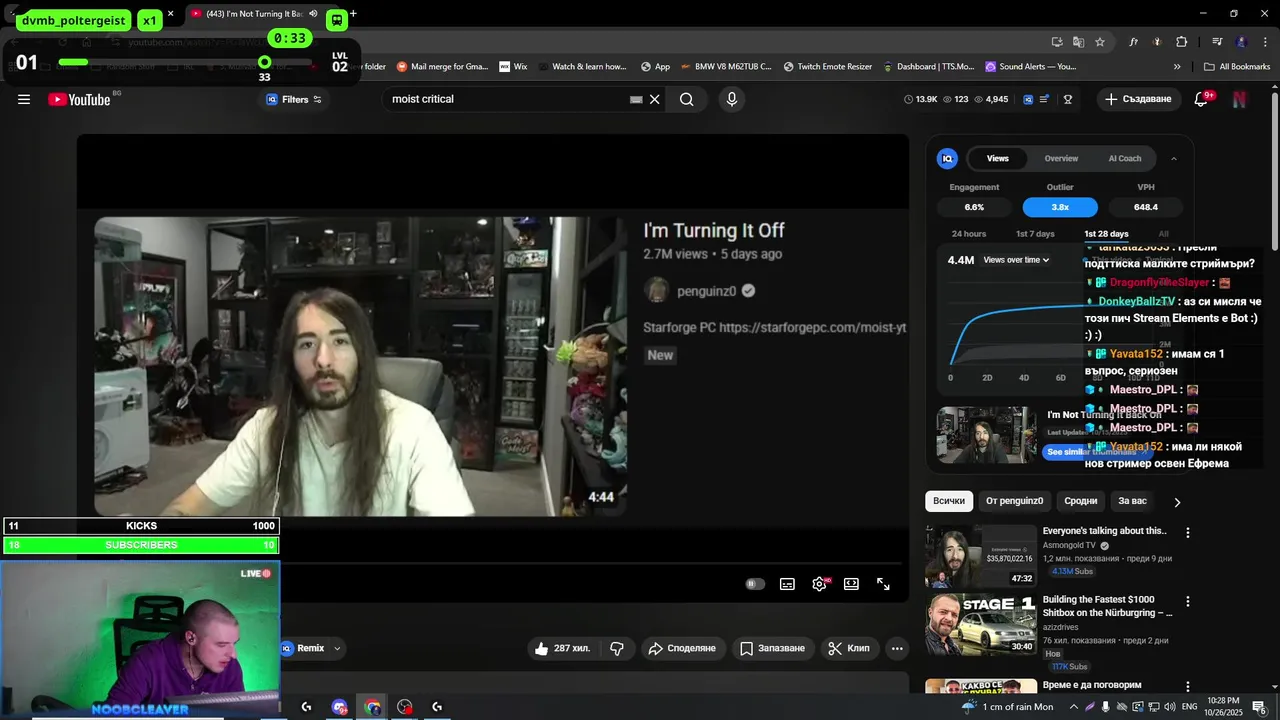This screenshot has width=1280, height=720.
Task: Open a new browser tab
Action: pyautogui.click(x=353, y=14)
